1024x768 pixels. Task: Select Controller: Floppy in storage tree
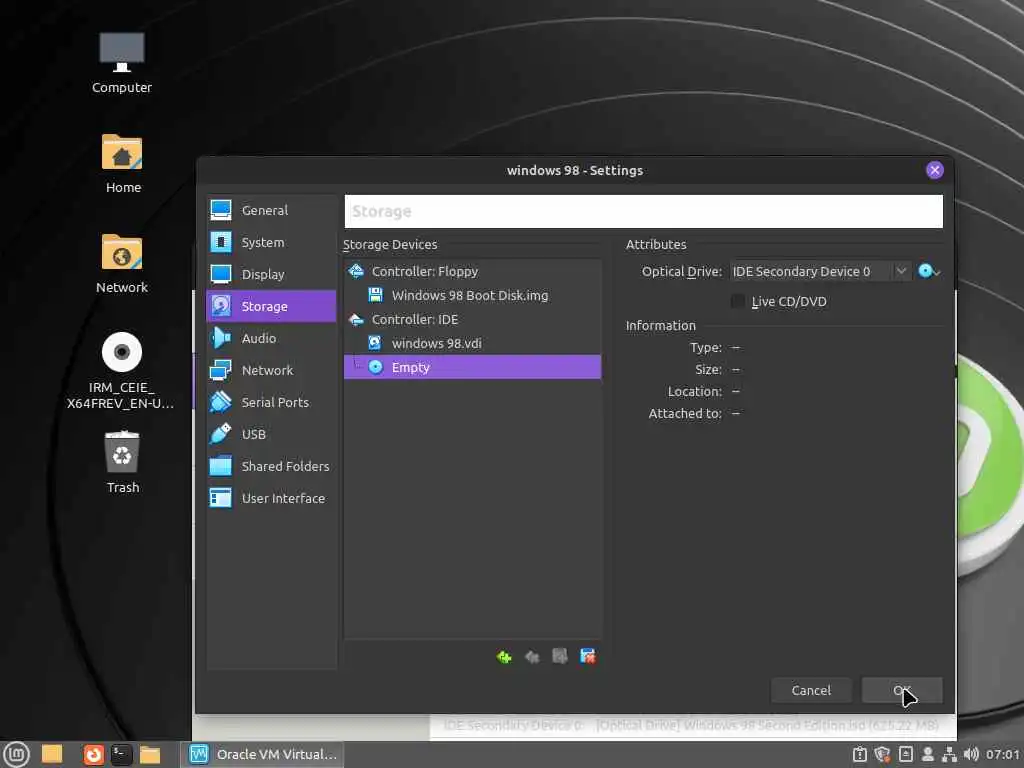[472, 271]
